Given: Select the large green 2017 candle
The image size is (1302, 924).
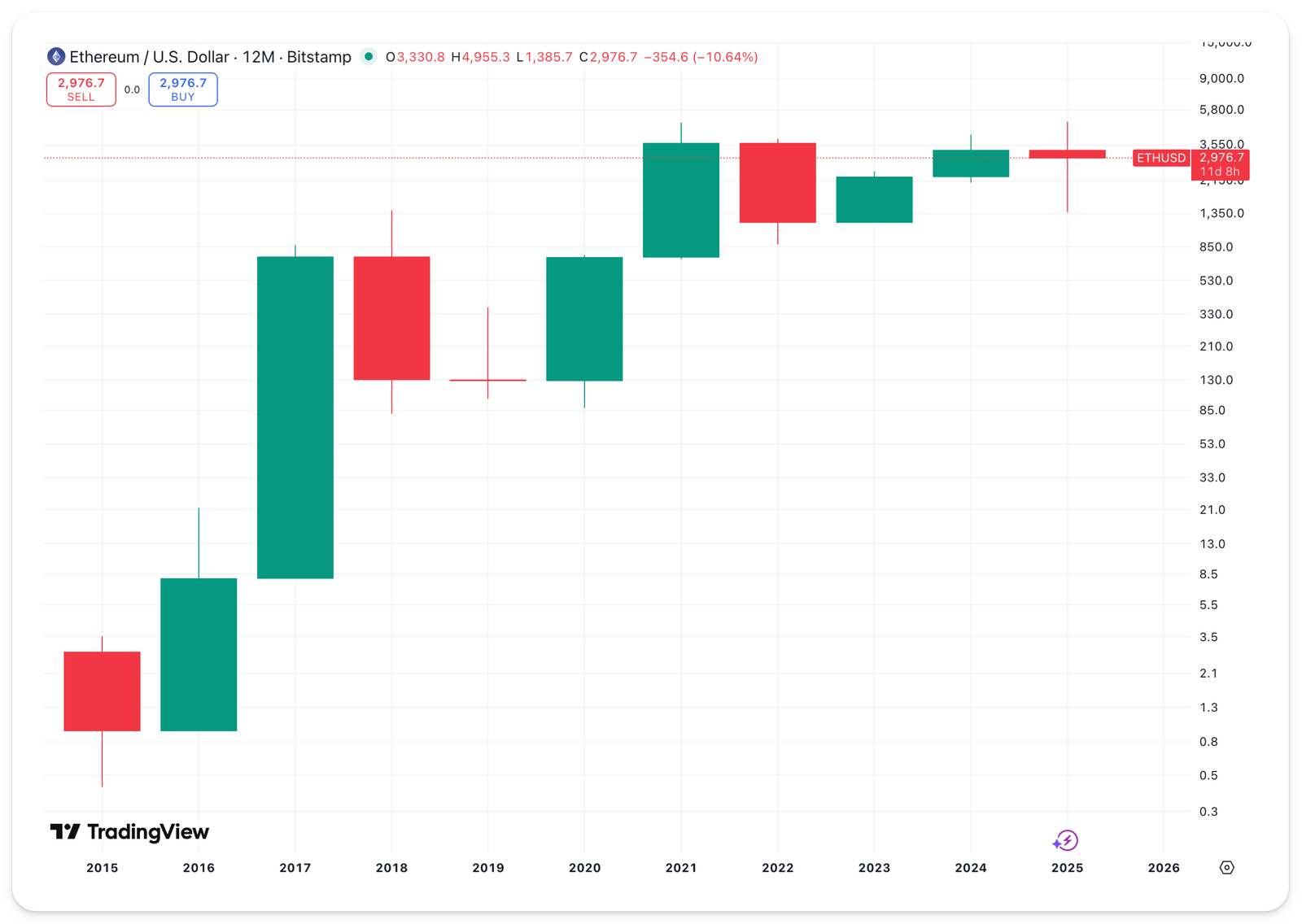Looking at the screenshot, I should (295, 417).
